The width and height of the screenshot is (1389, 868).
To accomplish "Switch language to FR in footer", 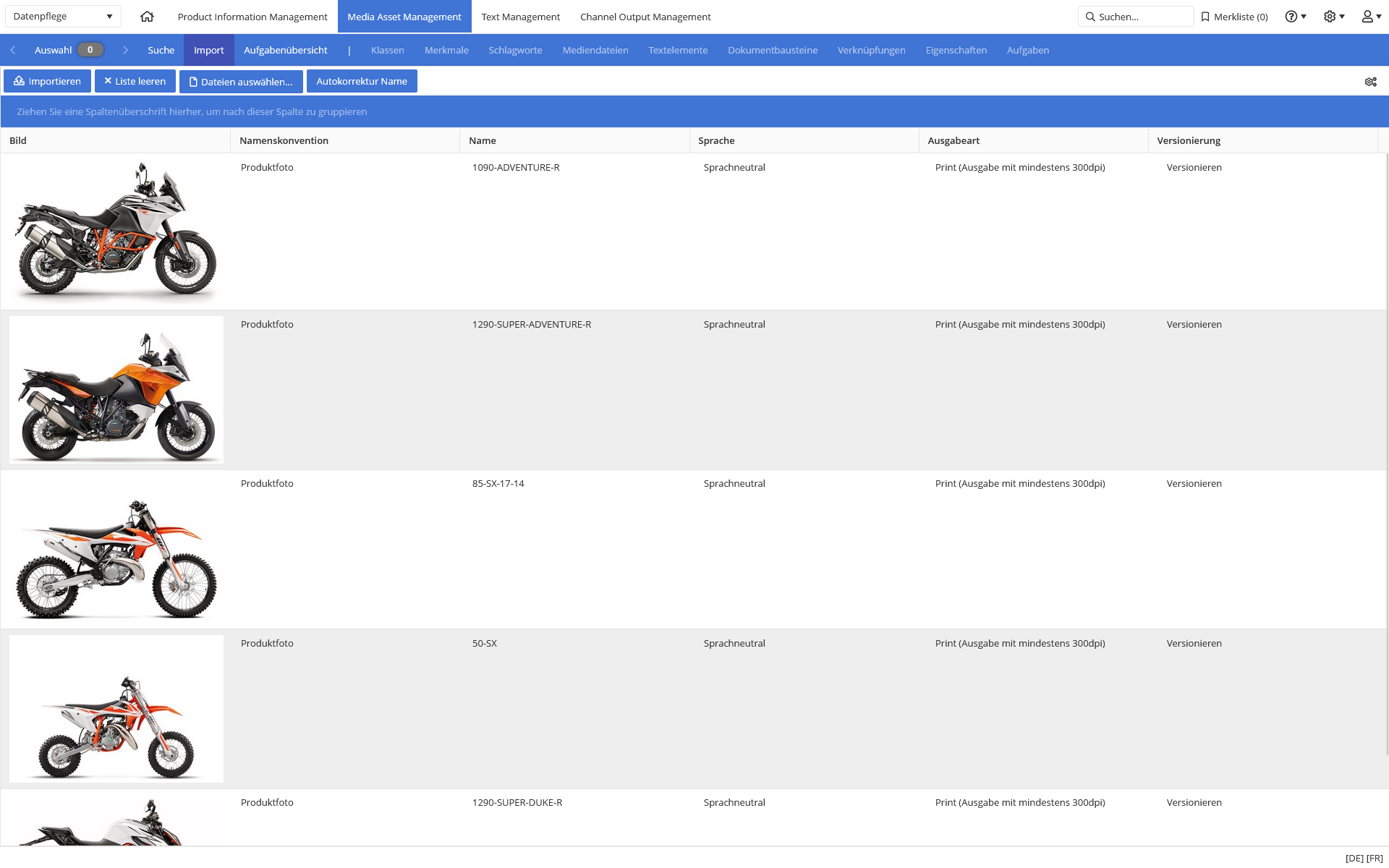I will point(1375,859).
